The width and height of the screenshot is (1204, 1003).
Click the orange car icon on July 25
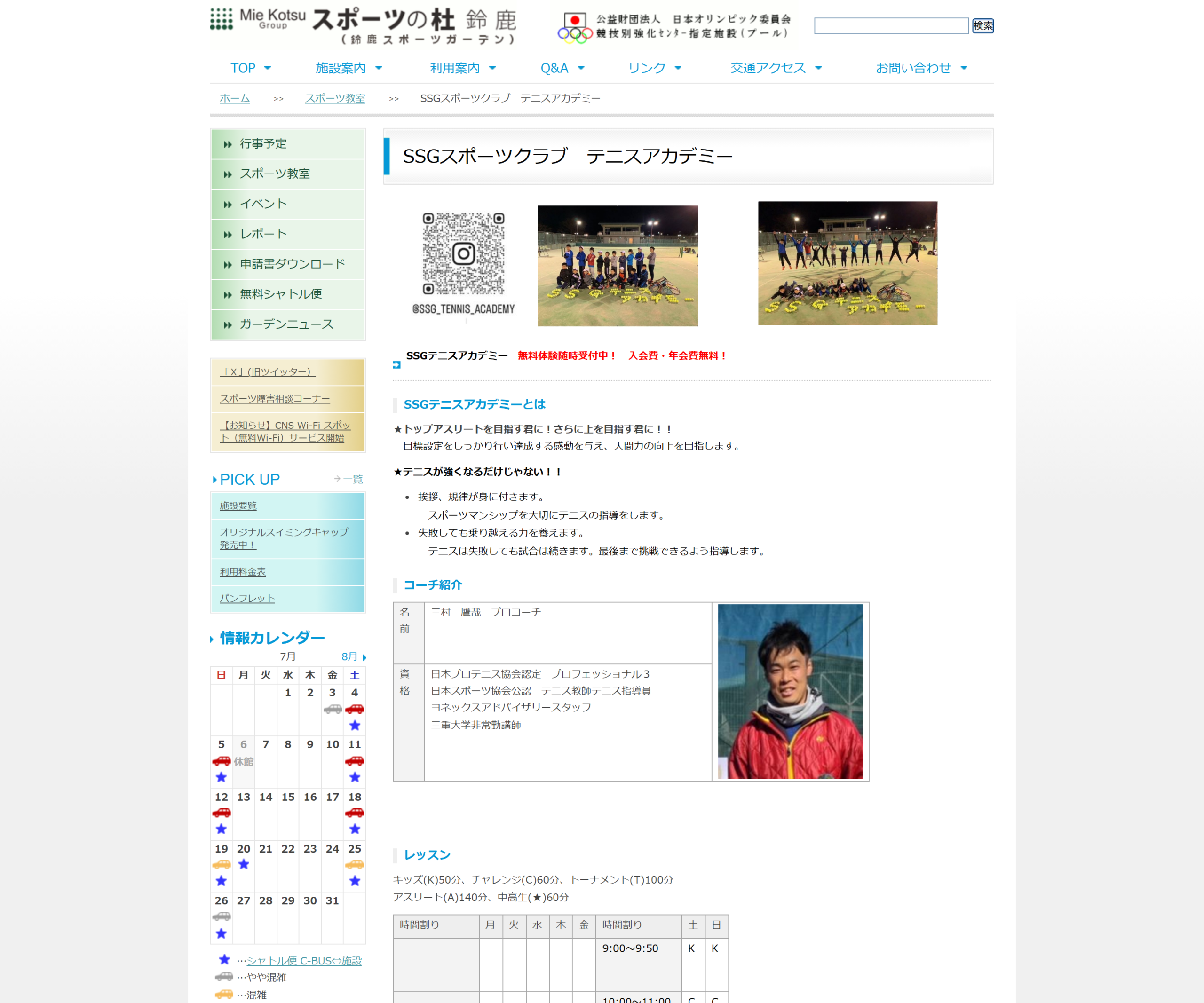(354, 864)
